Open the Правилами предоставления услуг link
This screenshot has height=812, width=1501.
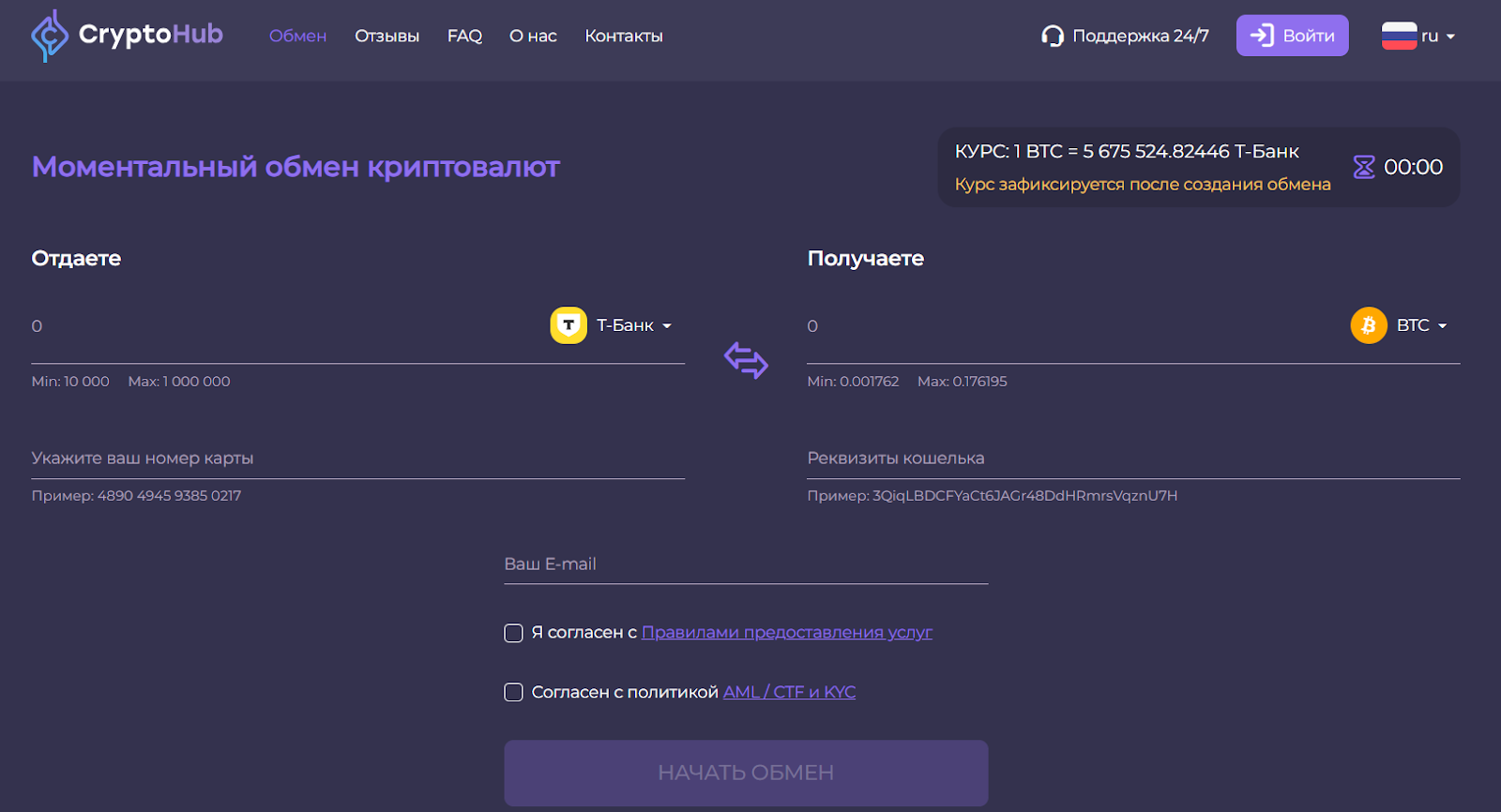tap(786, 632)
